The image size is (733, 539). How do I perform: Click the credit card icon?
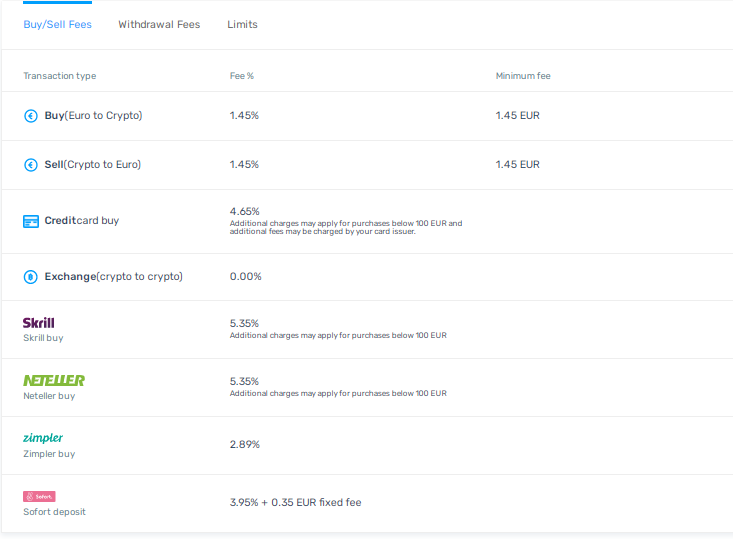coord(31,221)
